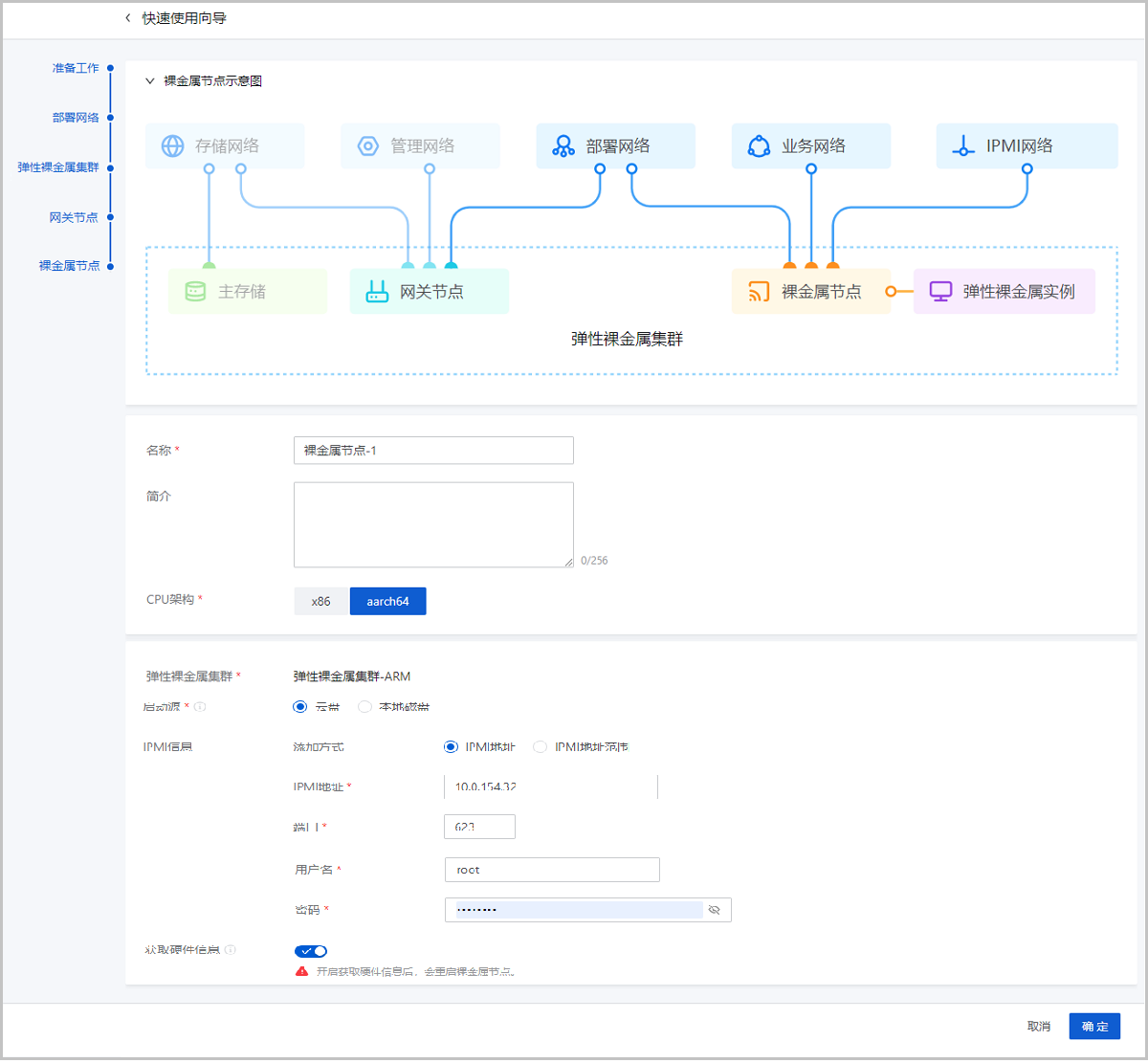Open the 准备工作 step in sidebar

[77, 67]
